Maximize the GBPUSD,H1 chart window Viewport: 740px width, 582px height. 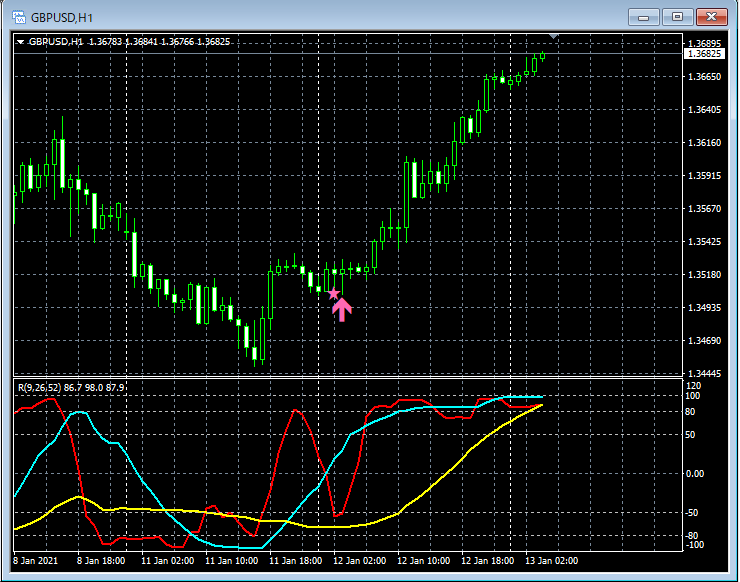coord(677,16)
